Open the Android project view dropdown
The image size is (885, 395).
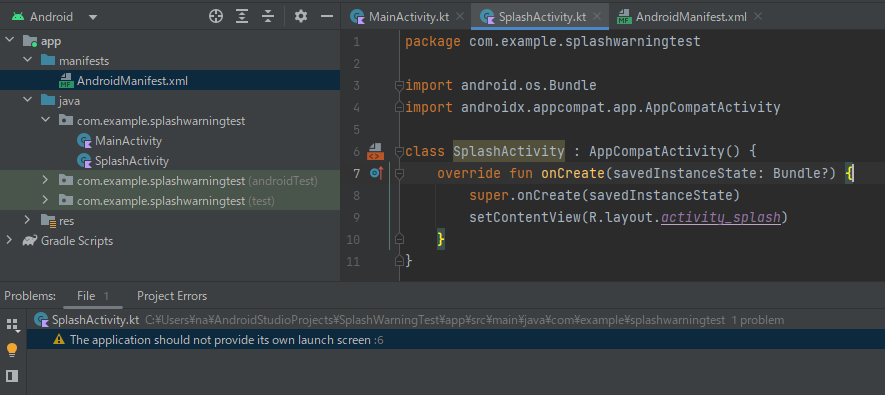[93, 17]
